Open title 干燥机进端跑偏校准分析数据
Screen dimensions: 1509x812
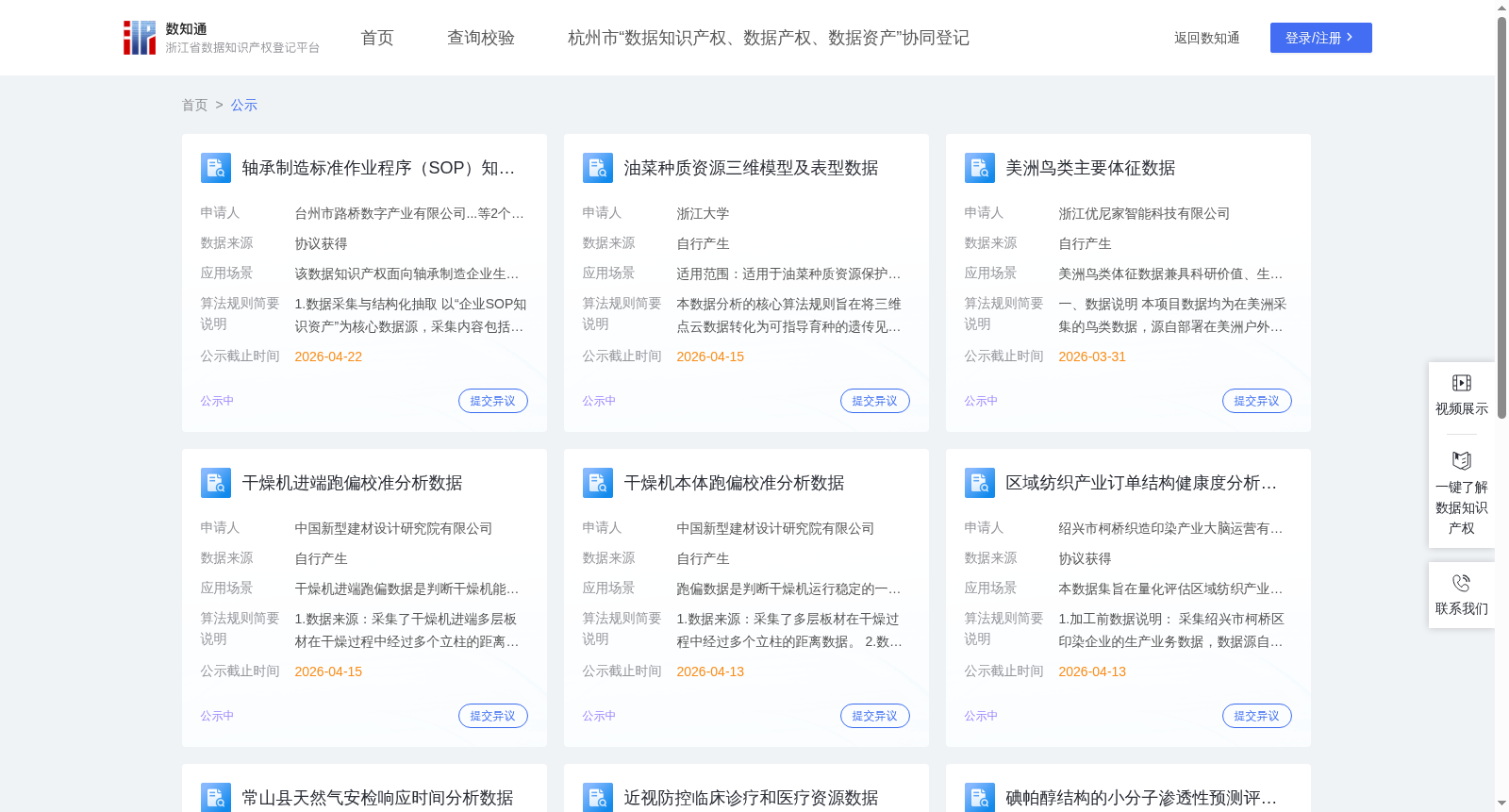(x=352, y=483)
